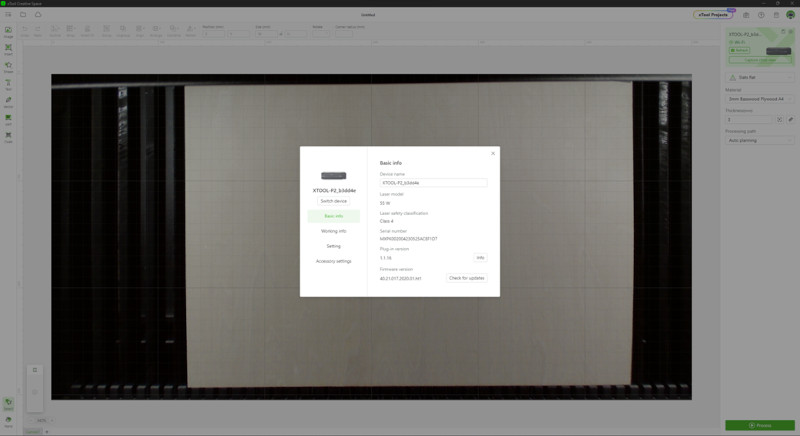800x436 pixels.
Task: Add a new canvas with plus button
Action: [x=47, y=432]
